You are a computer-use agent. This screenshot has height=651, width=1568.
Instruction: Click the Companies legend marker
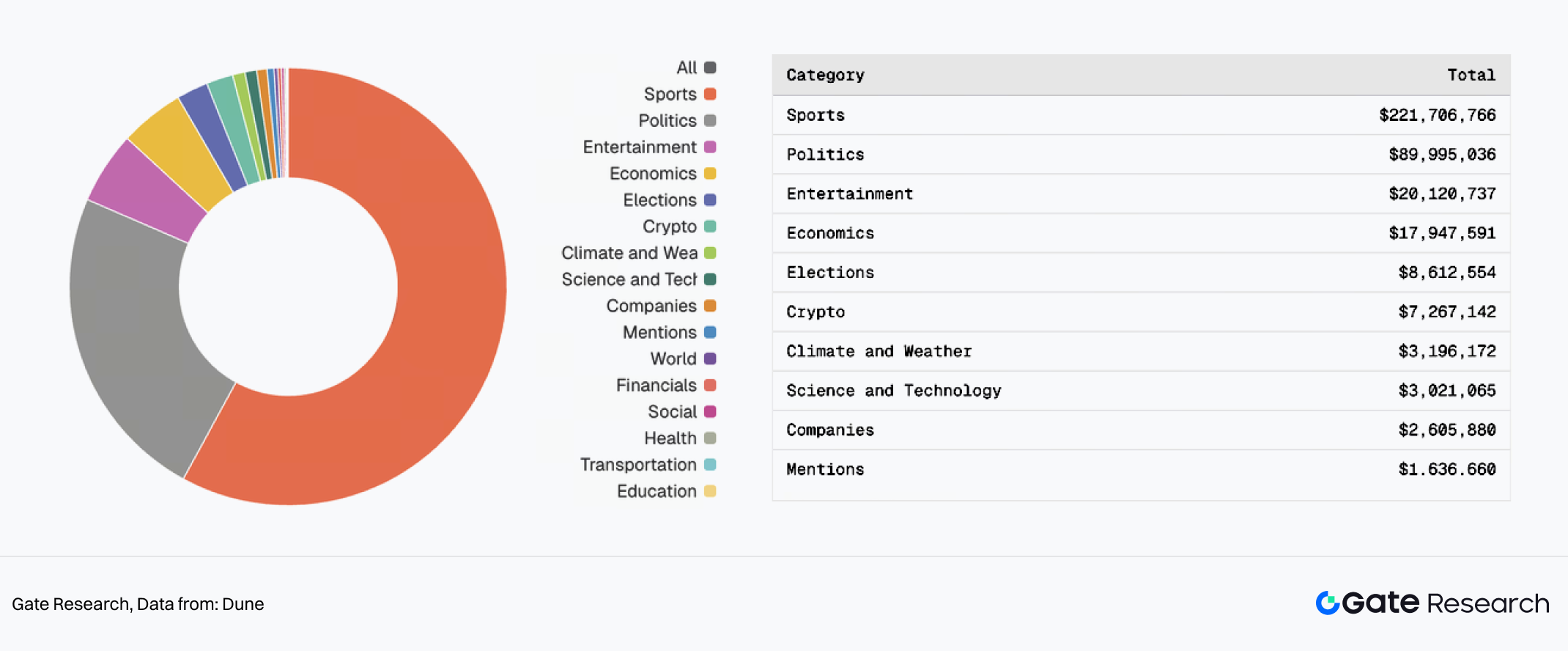(709, 306)
